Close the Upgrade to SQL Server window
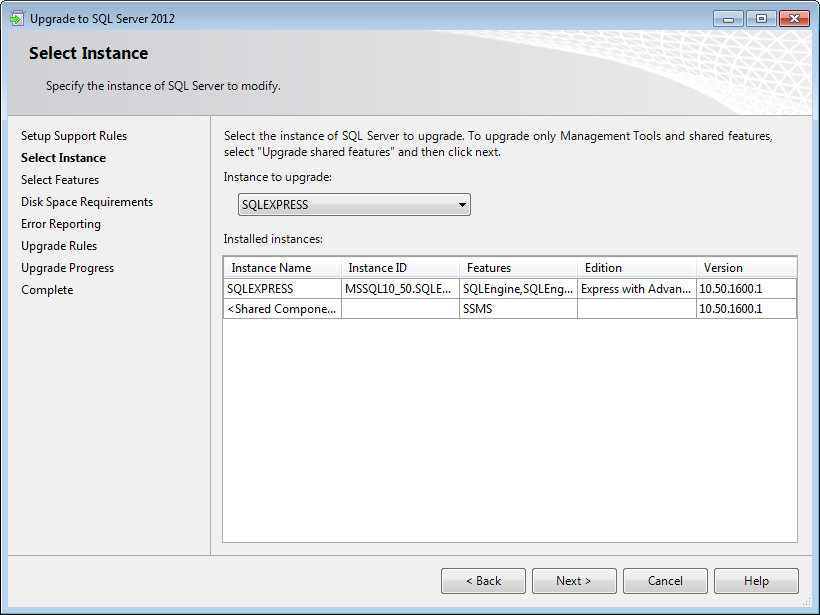 point(794,19)
